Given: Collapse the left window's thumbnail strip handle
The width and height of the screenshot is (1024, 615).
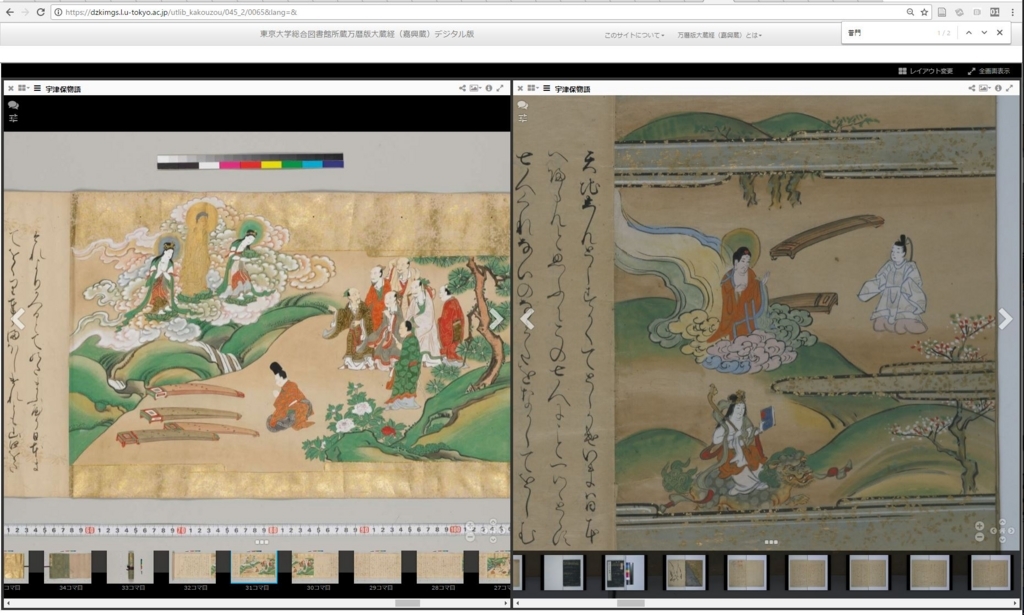Looking at the screenshot, I should (x=262, y=542).
